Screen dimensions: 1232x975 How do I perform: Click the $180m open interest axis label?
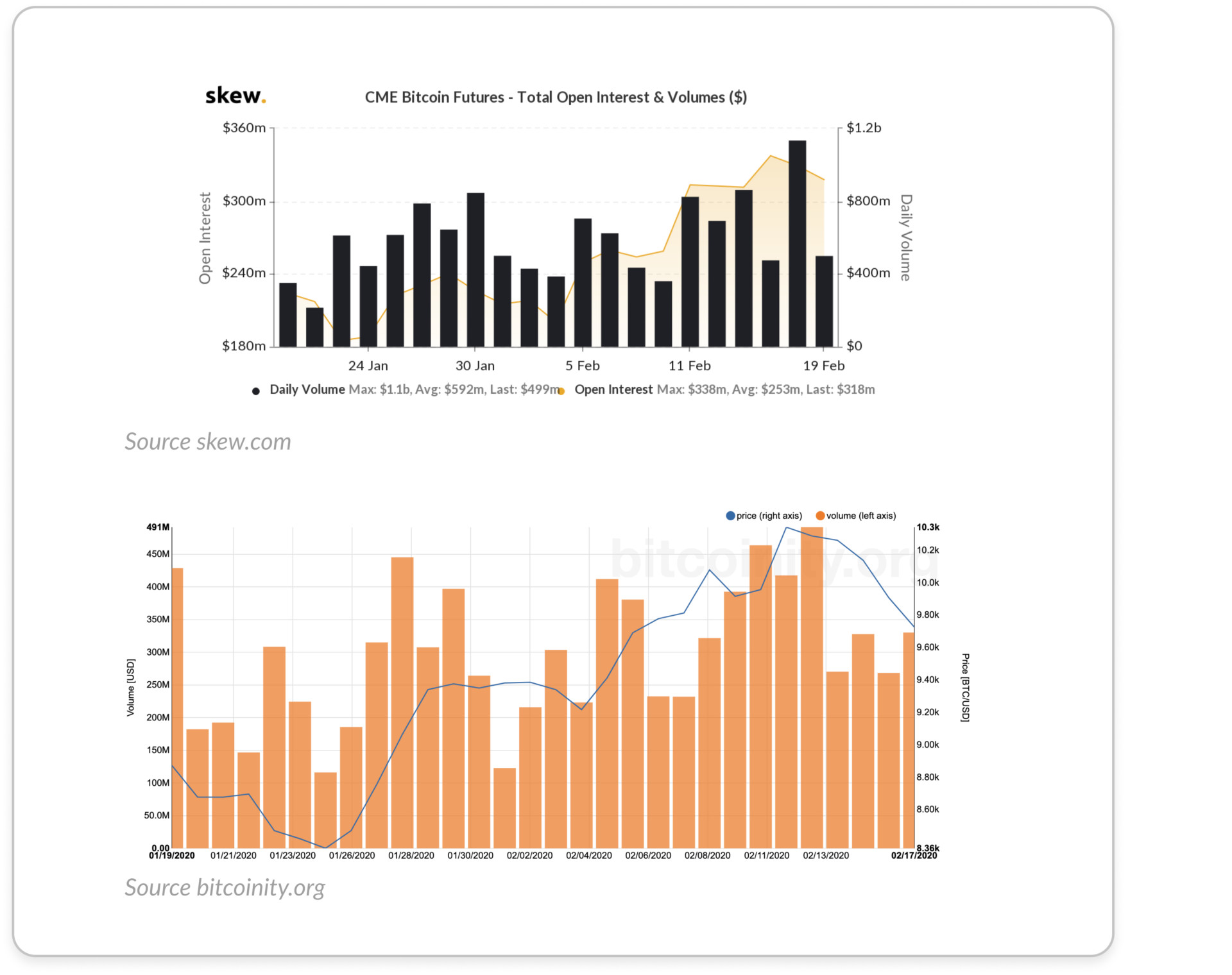point(244,346)
